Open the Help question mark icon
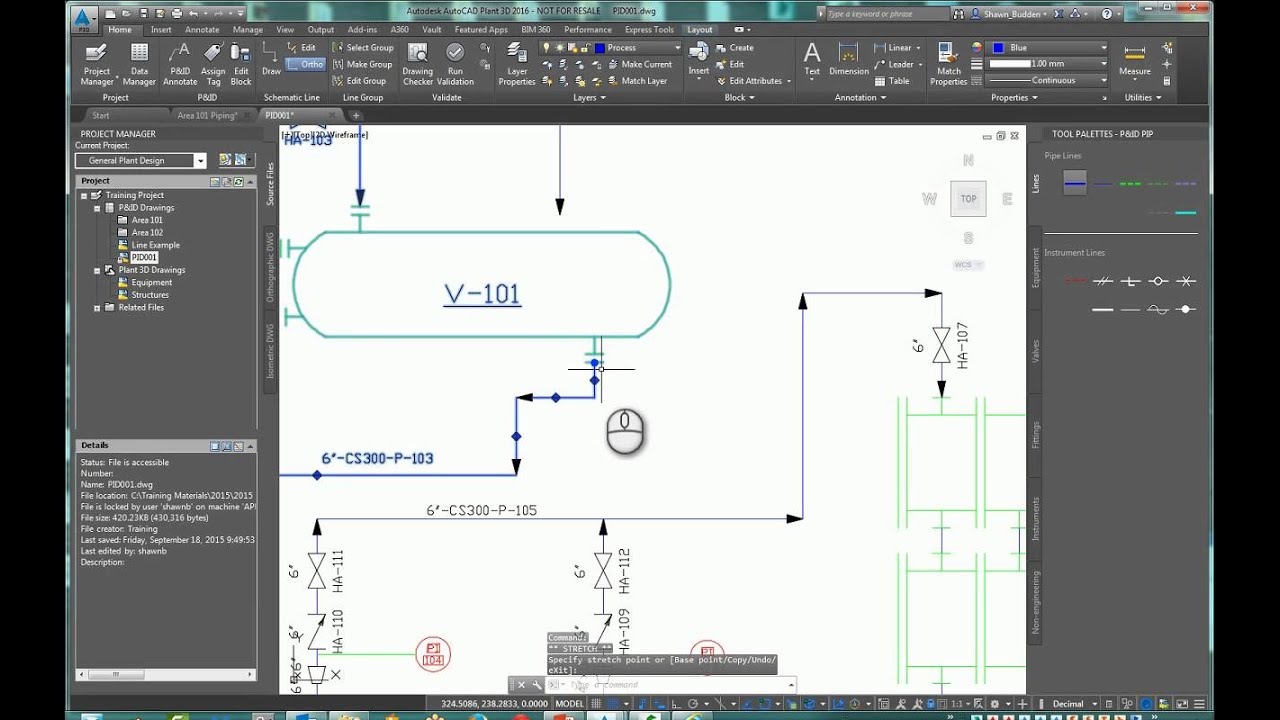The height and width of the screenshot is (720, 1280). tap(1107, 14)
